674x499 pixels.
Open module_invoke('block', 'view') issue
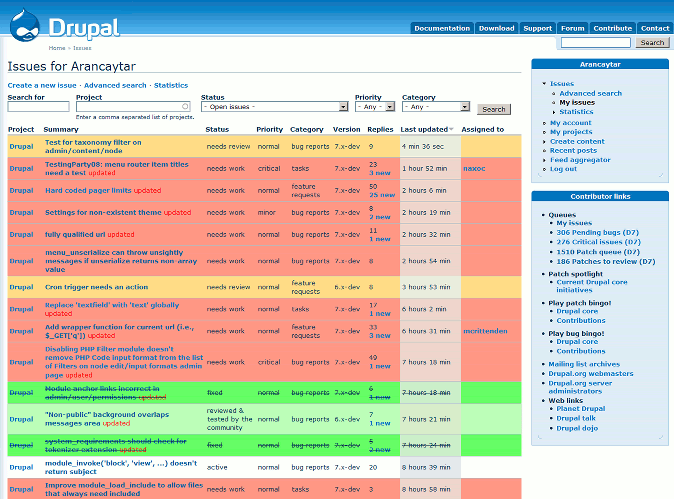tap(121, 467)
